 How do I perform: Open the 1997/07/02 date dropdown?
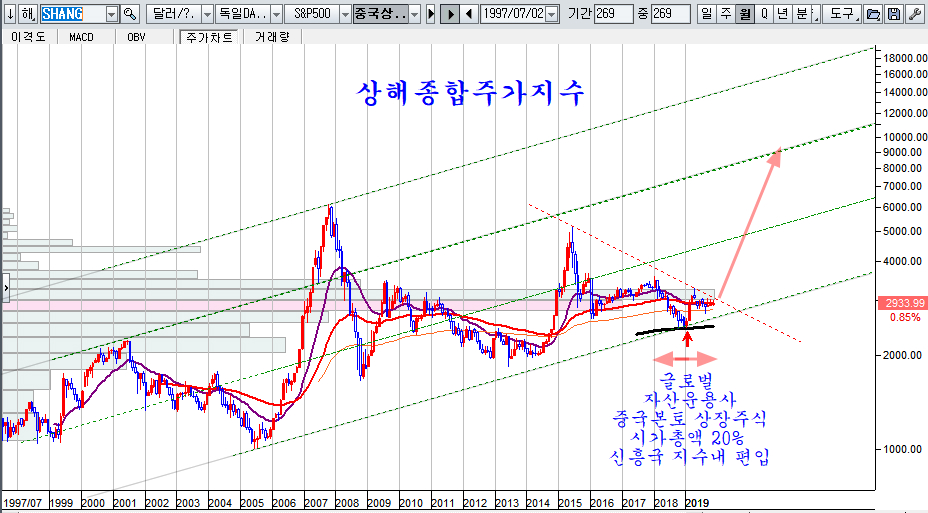pyautogui.click(x=552, y=14)
